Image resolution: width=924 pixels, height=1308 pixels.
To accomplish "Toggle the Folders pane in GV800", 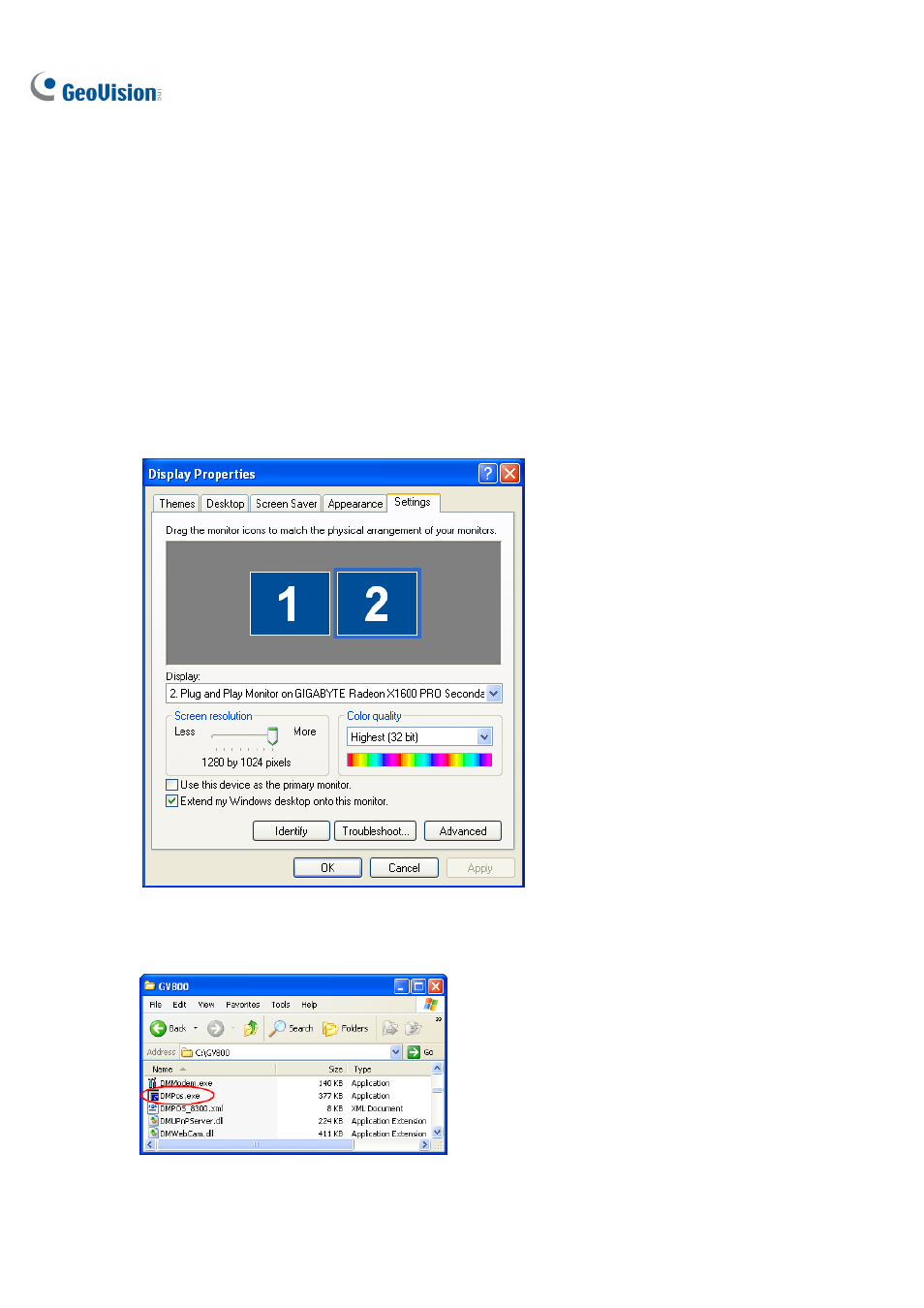I will point(346,1028).
